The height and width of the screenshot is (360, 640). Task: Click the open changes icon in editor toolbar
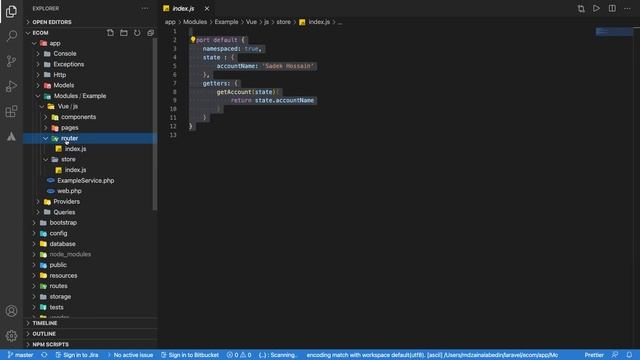pos(581,9)
